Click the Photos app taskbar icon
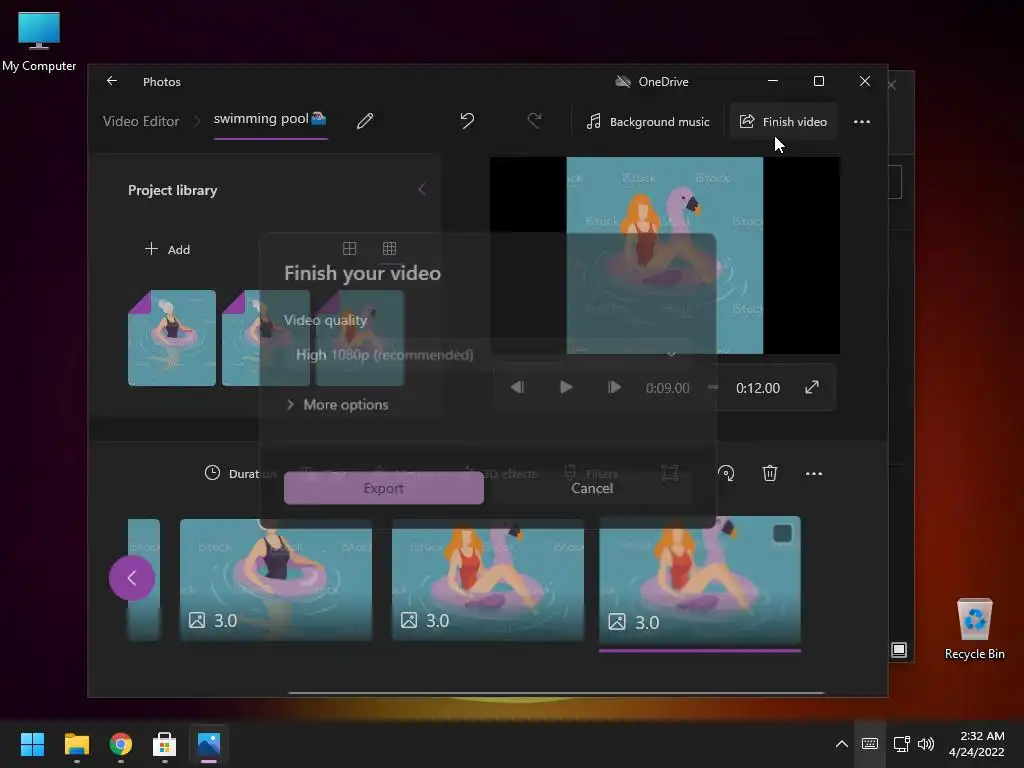This screenshot has height=768, width=1024. click(x=209, y=744)
